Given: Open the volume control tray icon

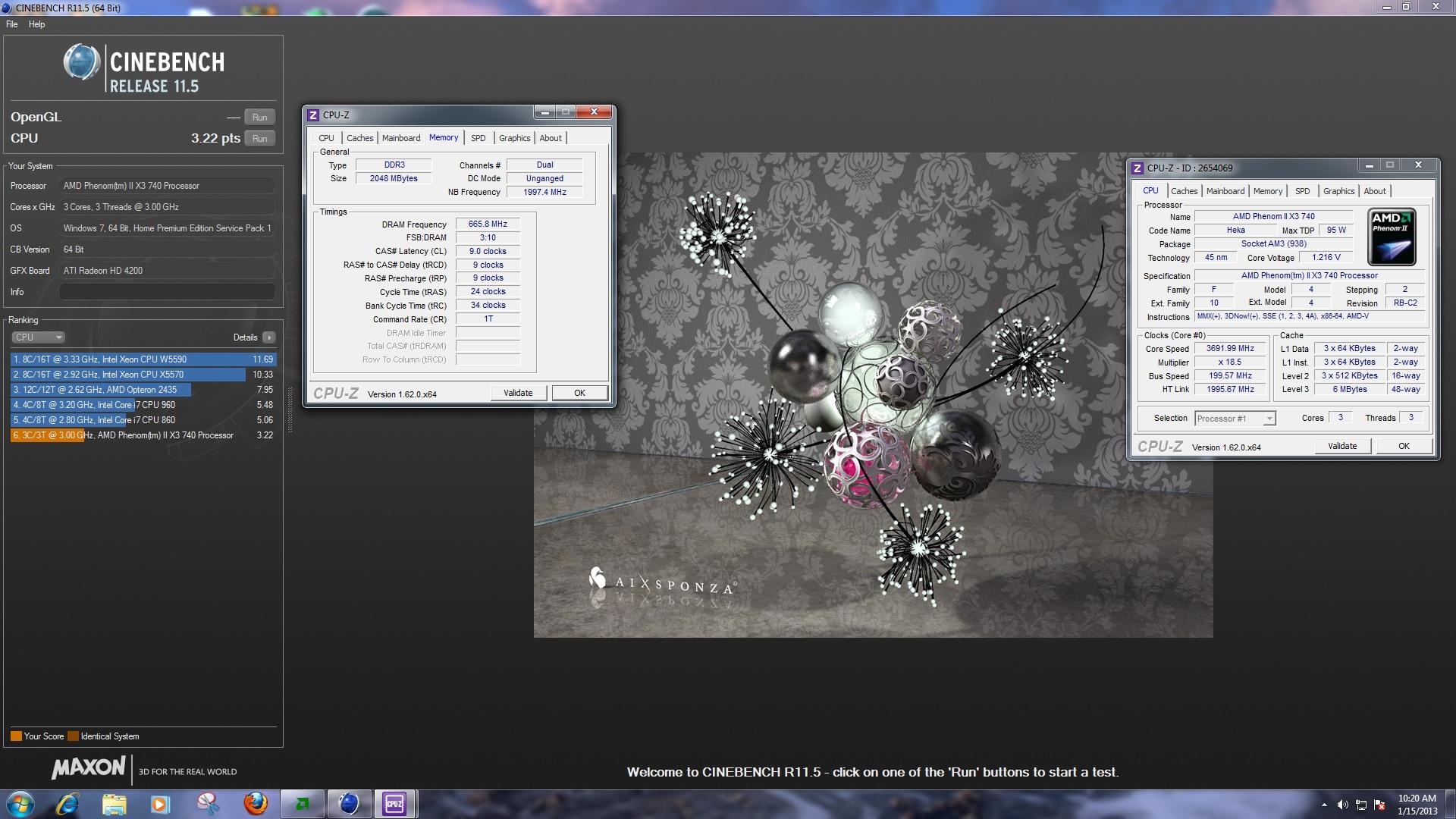Looking at the screenshot, I should 1343,805.
